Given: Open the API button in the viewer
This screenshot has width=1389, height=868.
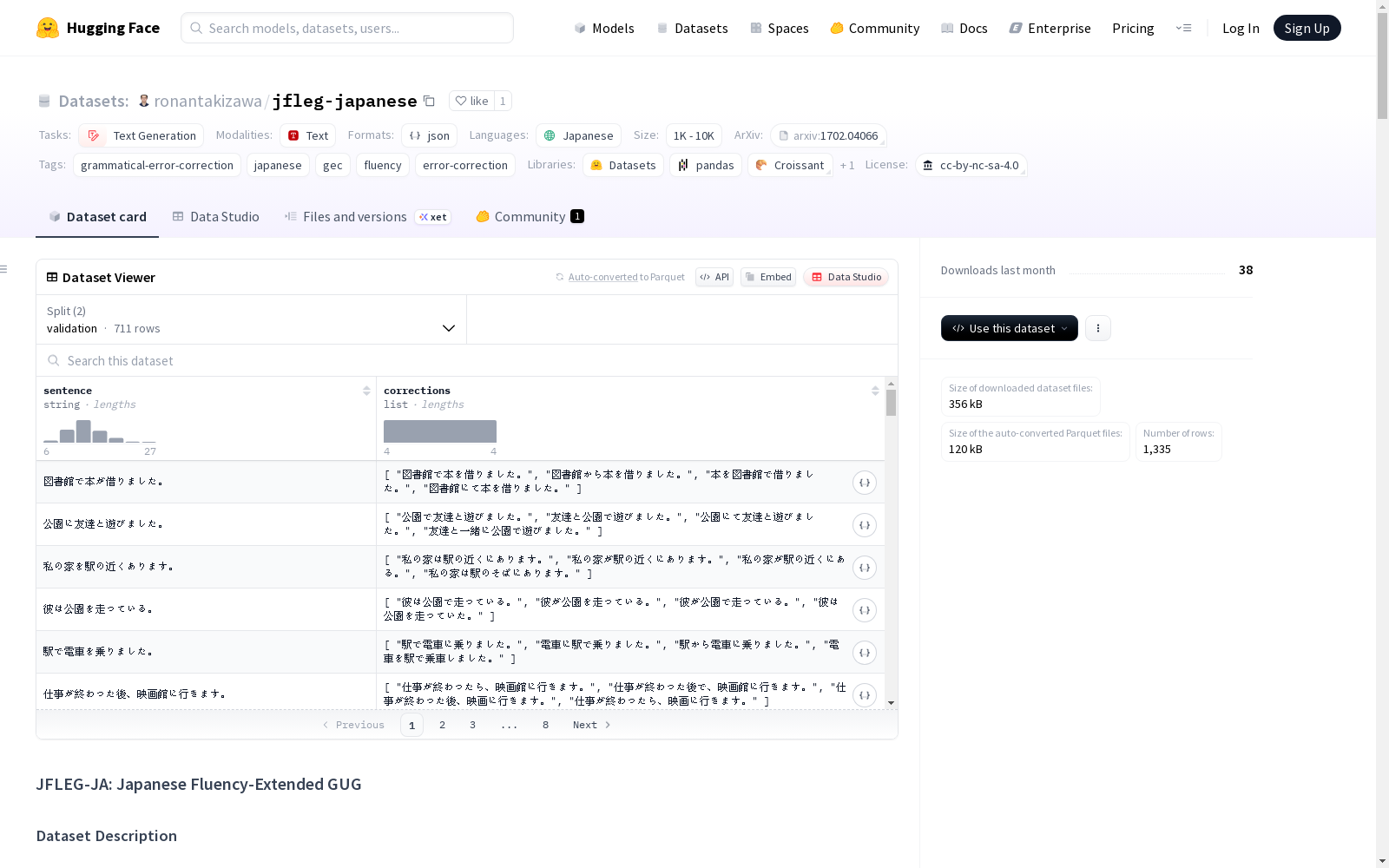Looking at the screenshot, I should click(x=714, y=277).
